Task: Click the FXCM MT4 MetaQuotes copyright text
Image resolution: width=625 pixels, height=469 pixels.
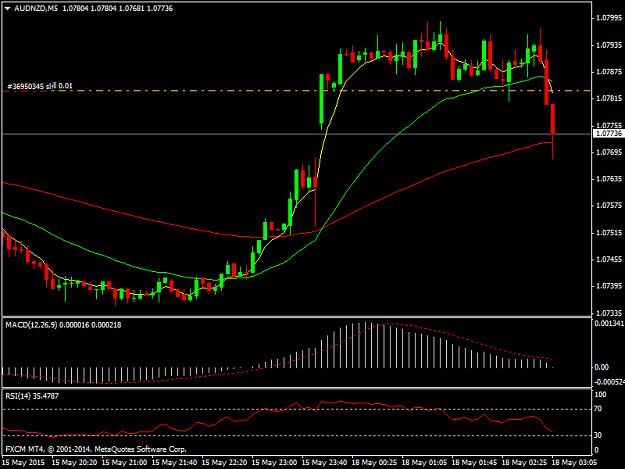Action: point(96,449)
